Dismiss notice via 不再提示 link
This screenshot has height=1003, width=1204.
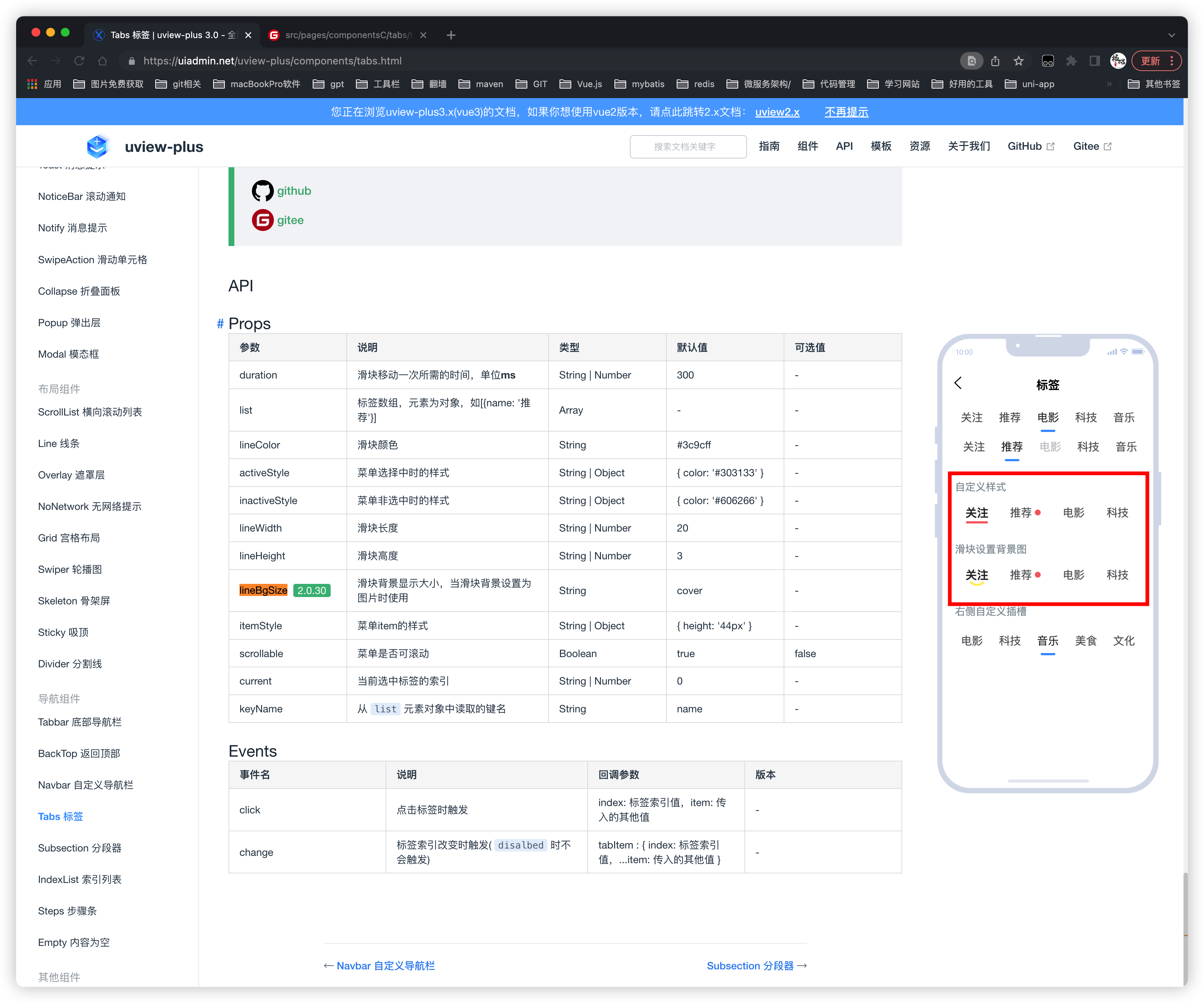tap(846, 112)
